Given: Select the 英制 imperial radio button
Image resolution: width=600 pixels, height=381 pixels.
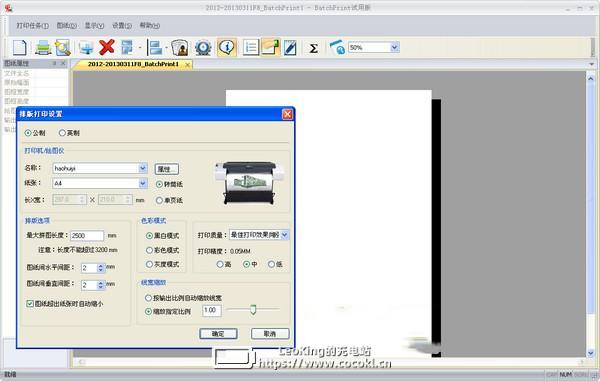Looking at the screenshot, I should pyautogui.click(x=62, y=133).
